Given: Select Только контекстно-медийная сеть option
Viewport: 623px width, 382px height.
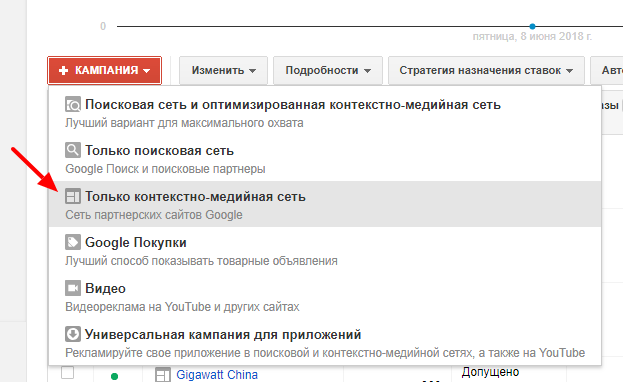Looking at the screenshot, I should (325, 204).
